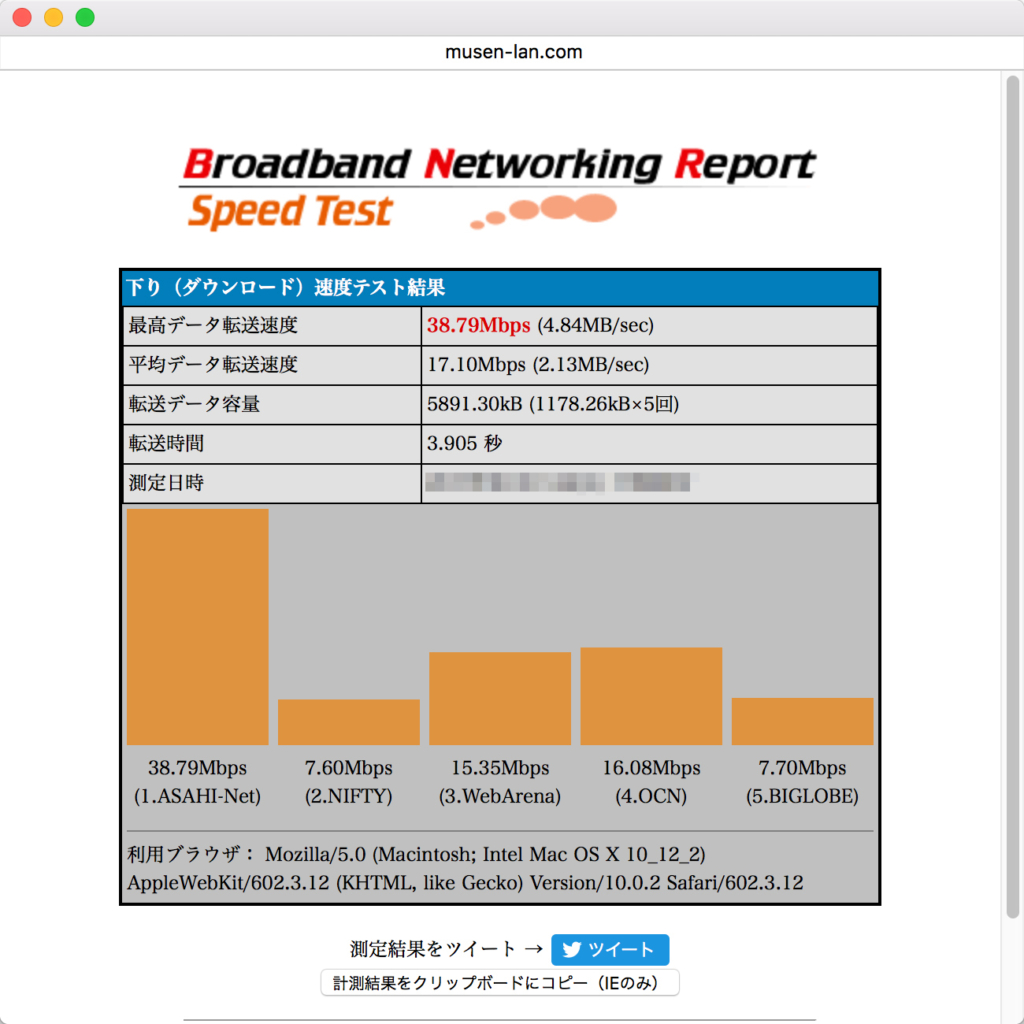Click the 平均データ転送速度 row label
1024x1024 pixels.
pyautogui.click(x=213, y=364)
